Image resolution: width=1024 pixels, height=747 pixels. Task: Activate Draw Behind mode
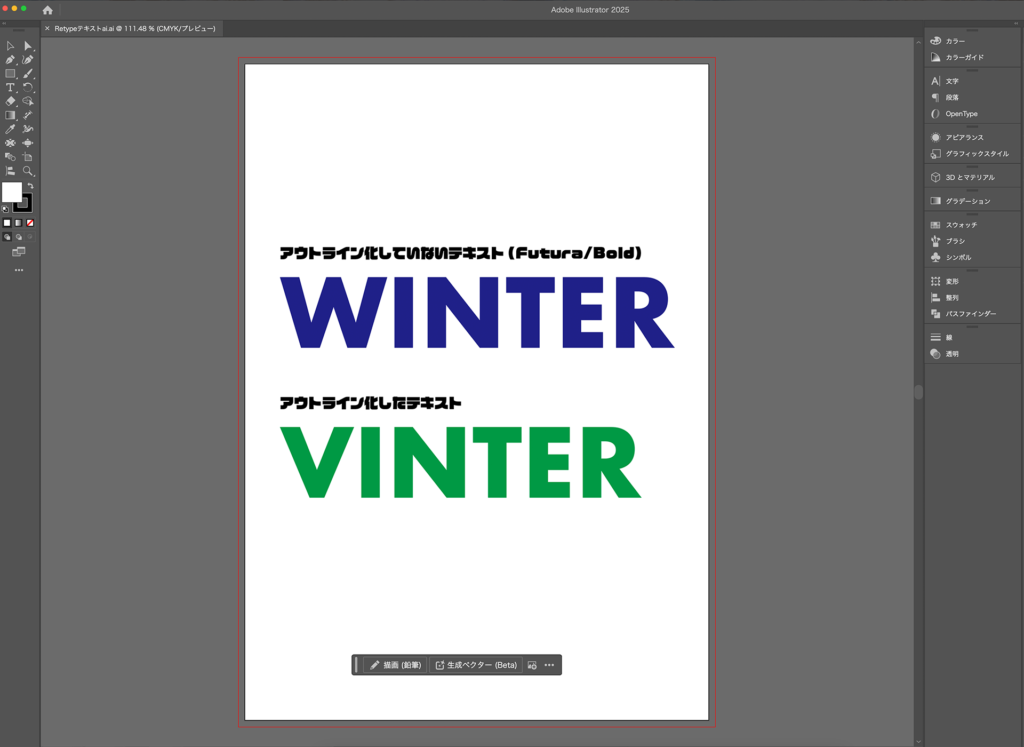[x=18, y=237]
